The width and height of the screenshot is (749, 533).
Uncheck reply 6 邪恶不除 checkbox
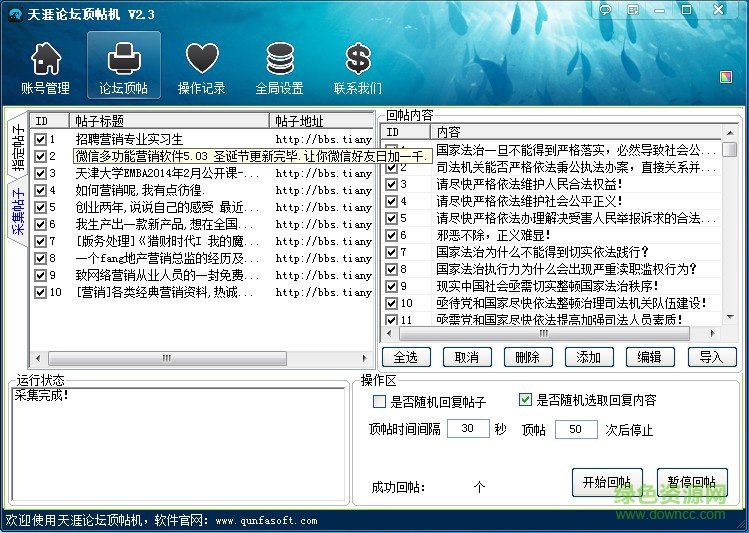(x=391, y=235)
